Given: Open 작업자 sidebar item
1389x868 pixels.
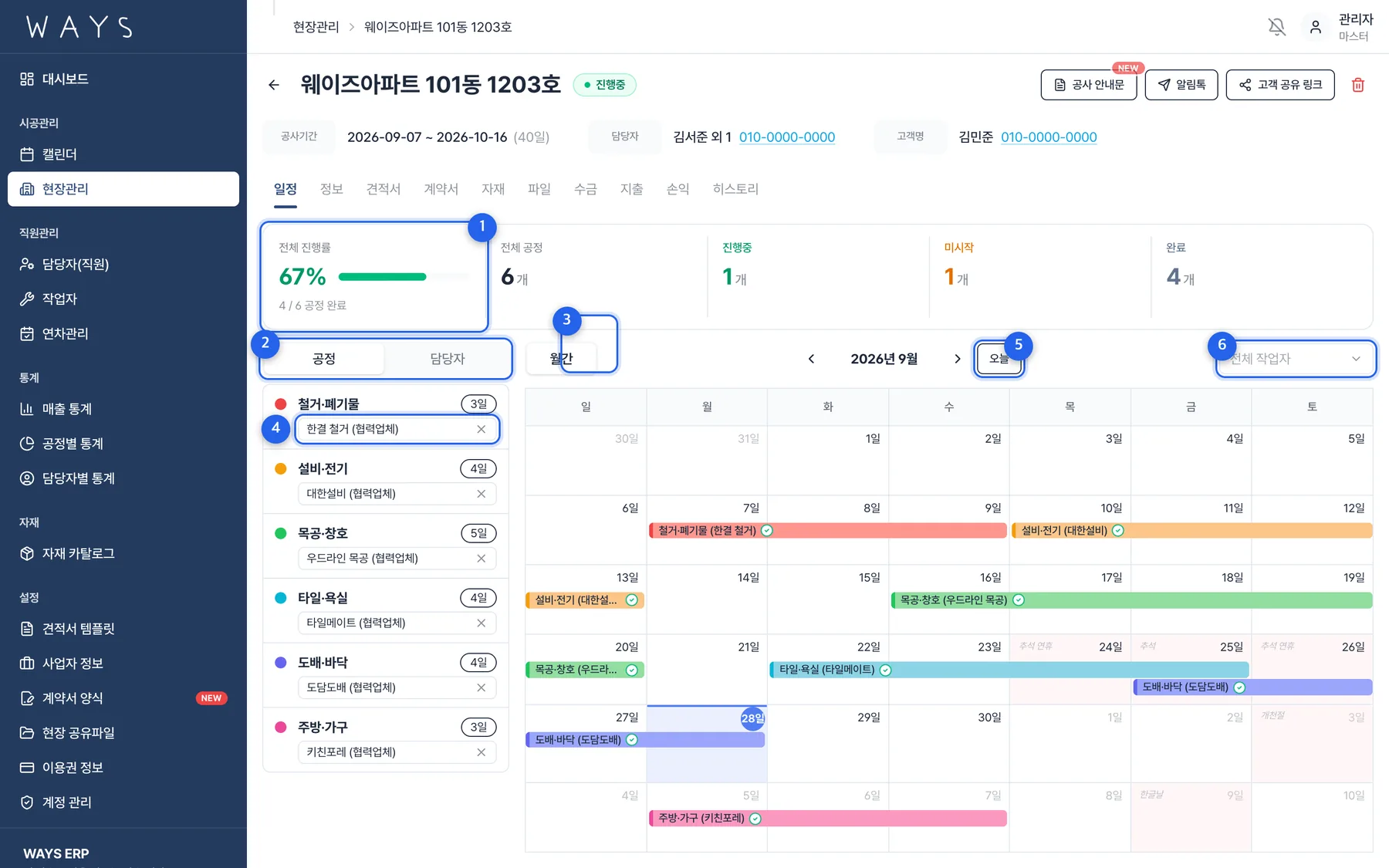Looking at the screenshot, I should tap(123, 299).
